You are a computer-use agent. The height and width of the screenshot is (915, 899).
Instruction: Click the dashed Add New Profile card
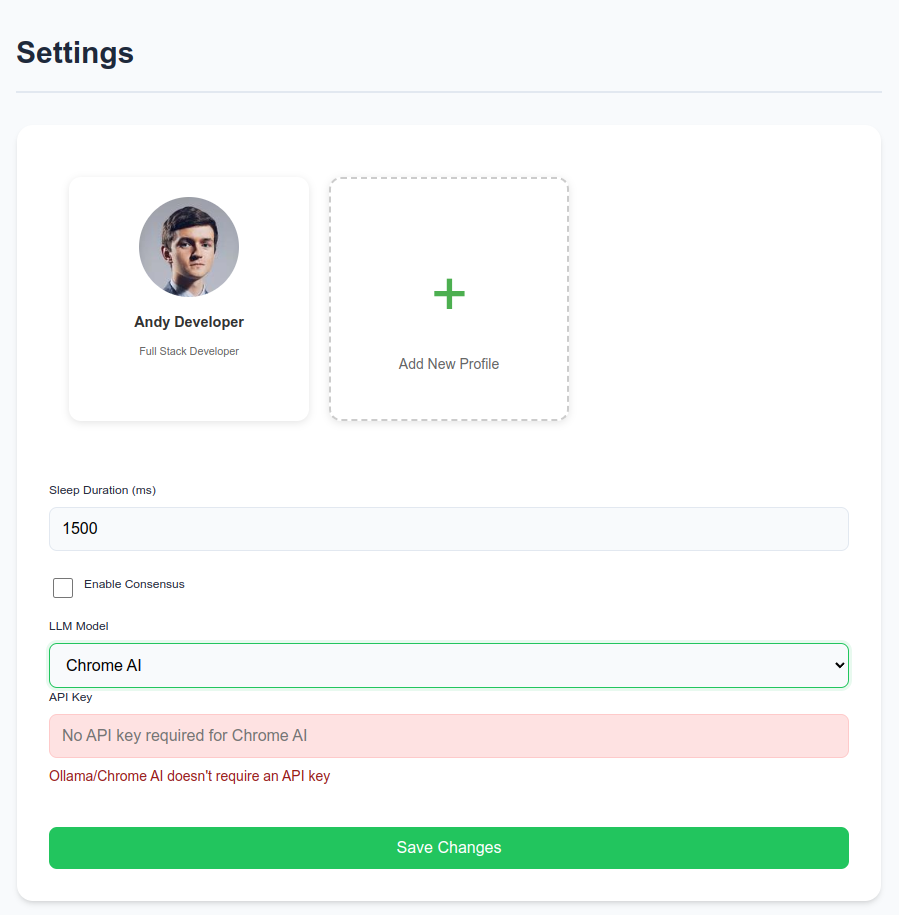coord(449,299)
